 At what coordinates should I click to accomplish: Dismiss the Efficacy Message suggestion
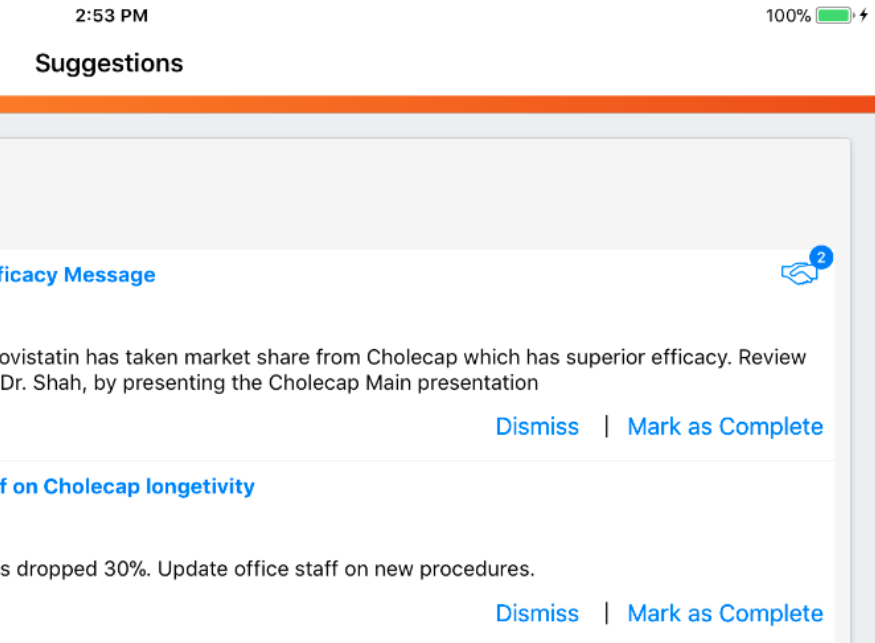pos(537,427)
